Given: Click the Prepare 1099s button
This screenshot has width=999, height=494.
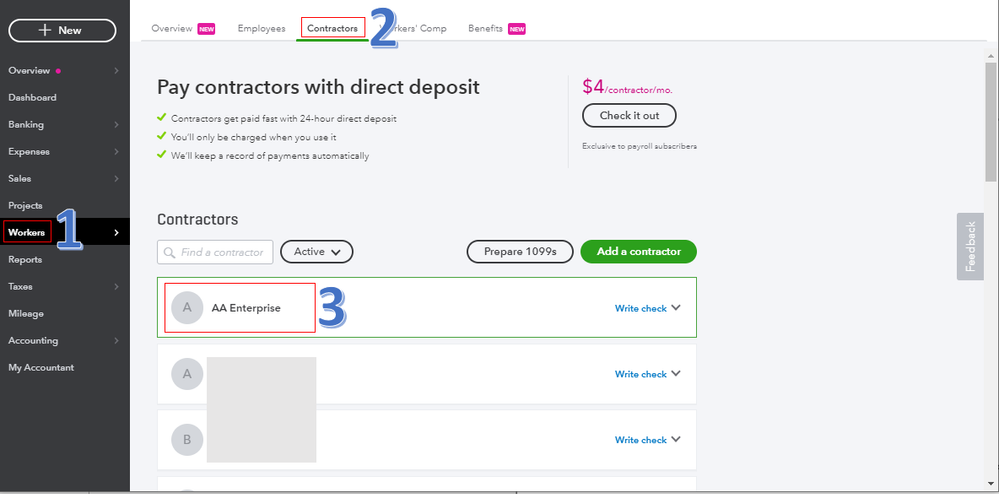Looking at the screenshot, I should click(x=520, y=252).
